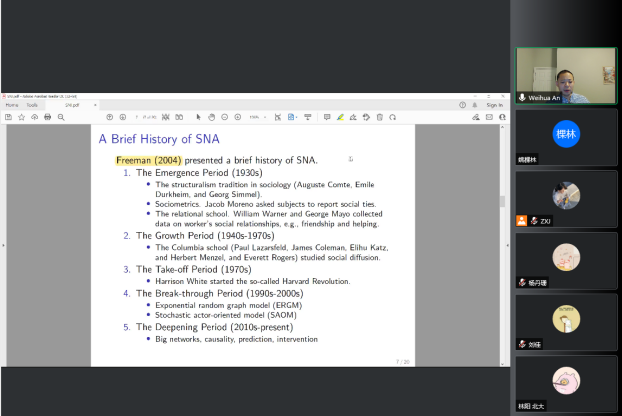Screen dimensions: 622x416
Task: Click the help question mark icon
Action: coord(463,105)
